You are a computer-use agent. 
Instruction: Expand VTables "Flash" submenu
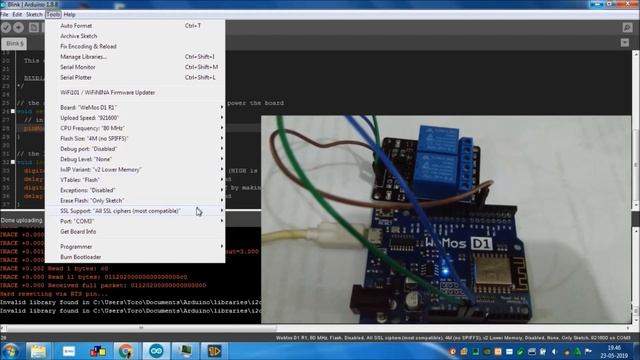135,180
